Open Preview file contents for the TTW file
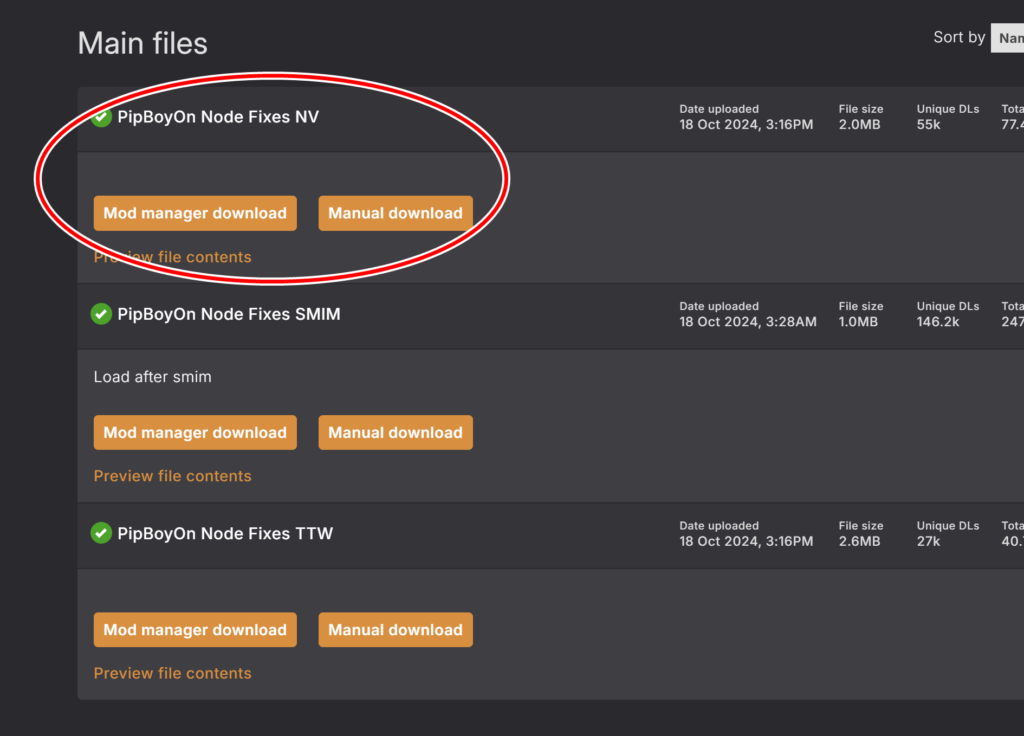Image resolution: width=1024 pixels, height=736 pixels. [x=172, y=673]
